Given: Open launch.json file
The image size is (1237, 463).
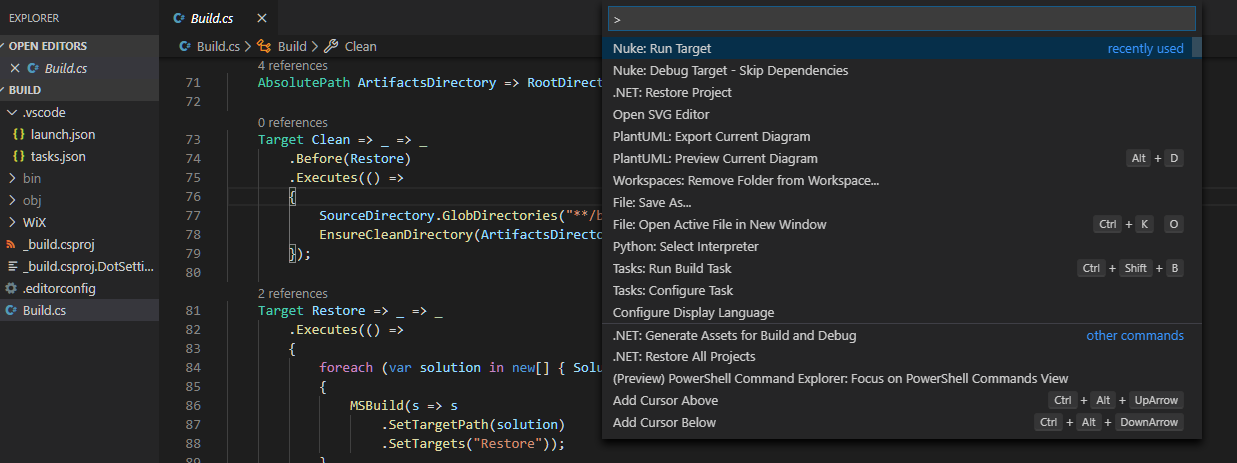Looking at the screenshot, I should pos(63,134).
